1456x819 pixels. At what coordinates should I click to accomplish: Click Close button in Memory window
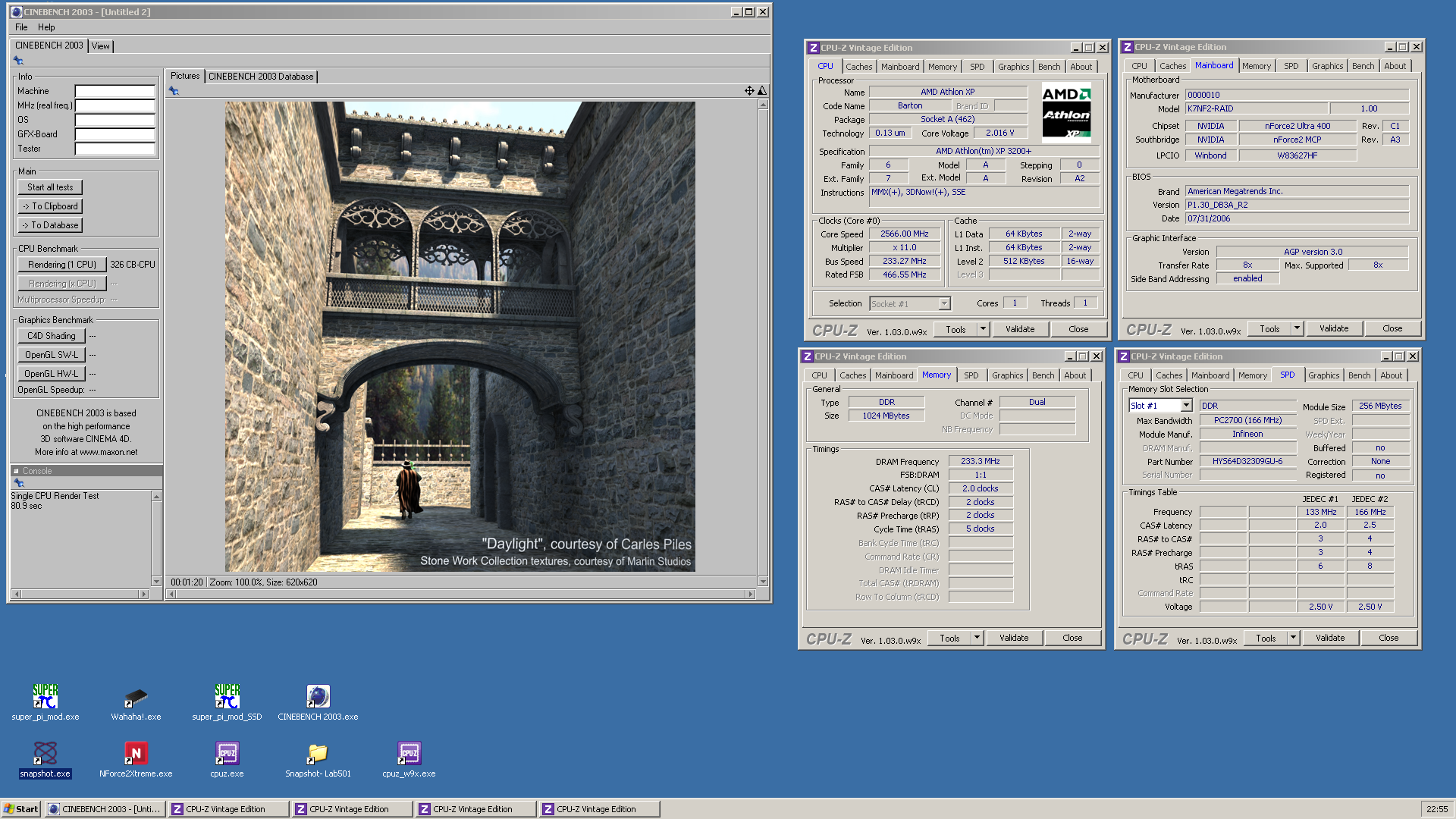[x=1072, y=638]
